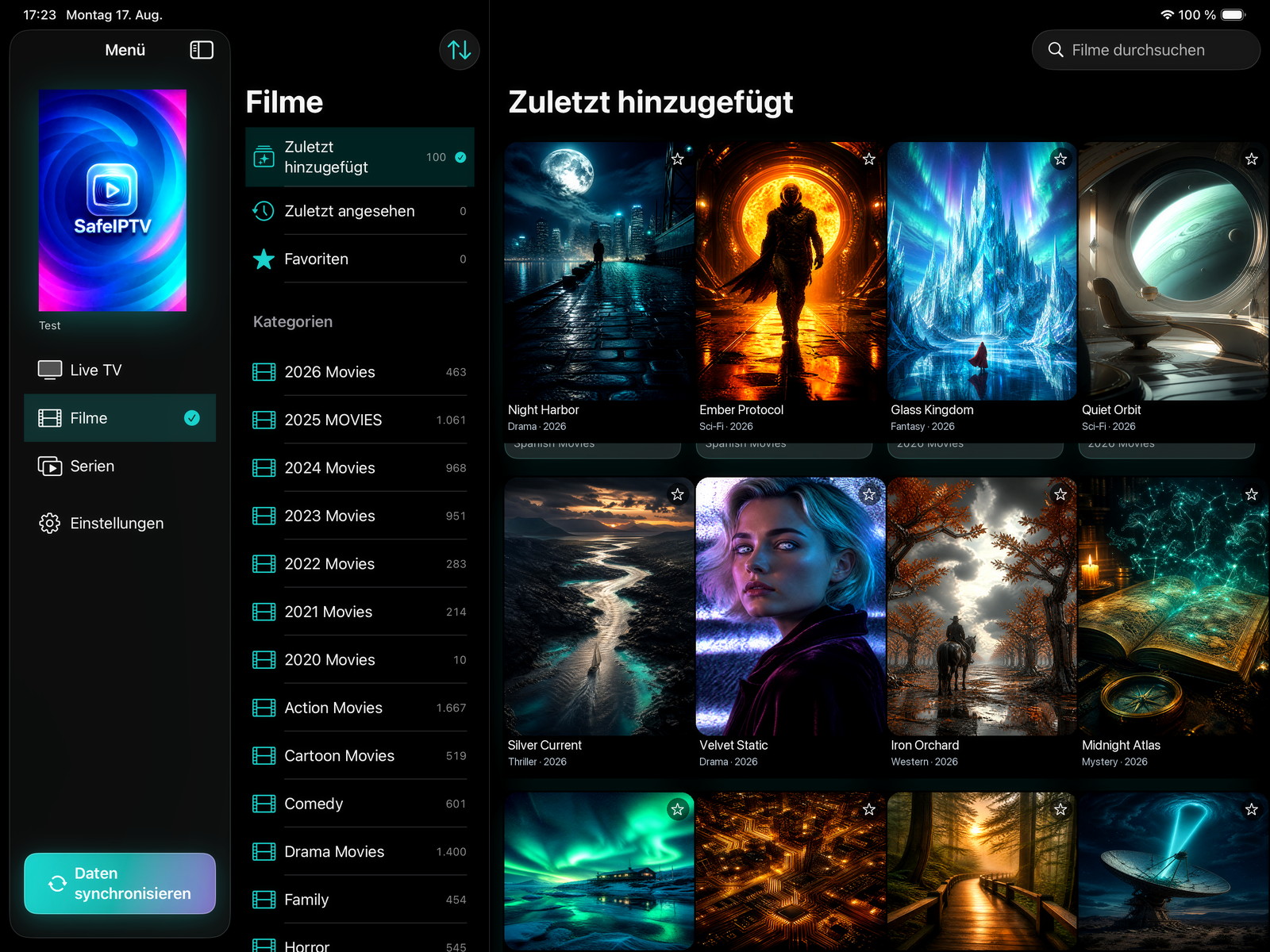Open the Iron Orchard movie poster

[982, 607]
